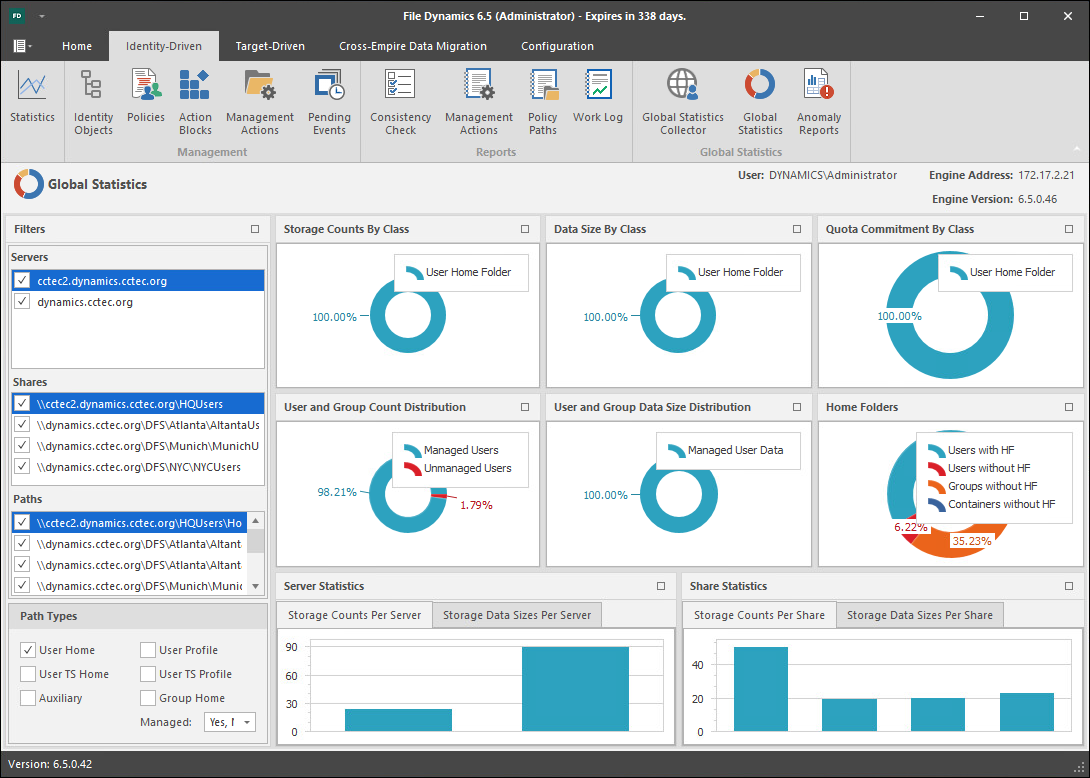Toggle the Group Home checkbox

148,698
